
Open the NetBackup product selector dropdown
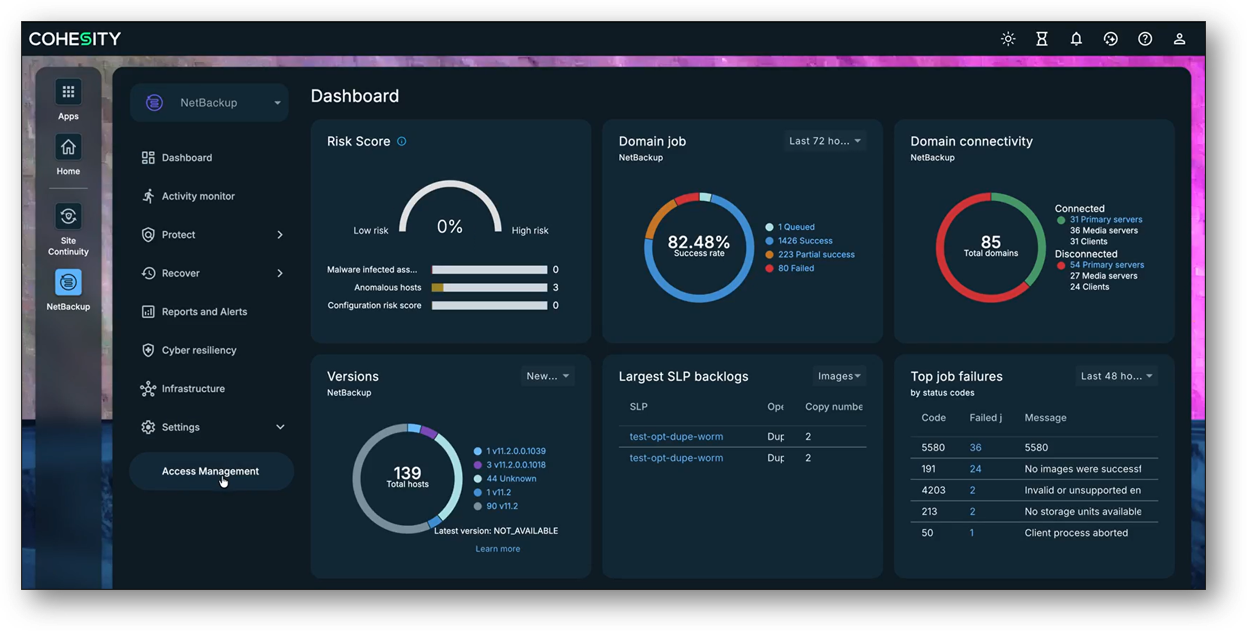point(209,103)
